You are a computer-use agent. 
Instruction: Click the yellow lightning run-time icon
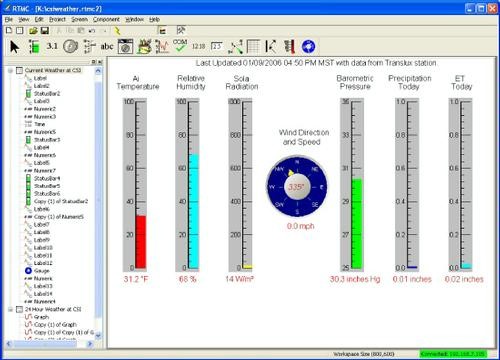[x=117, y=31]
